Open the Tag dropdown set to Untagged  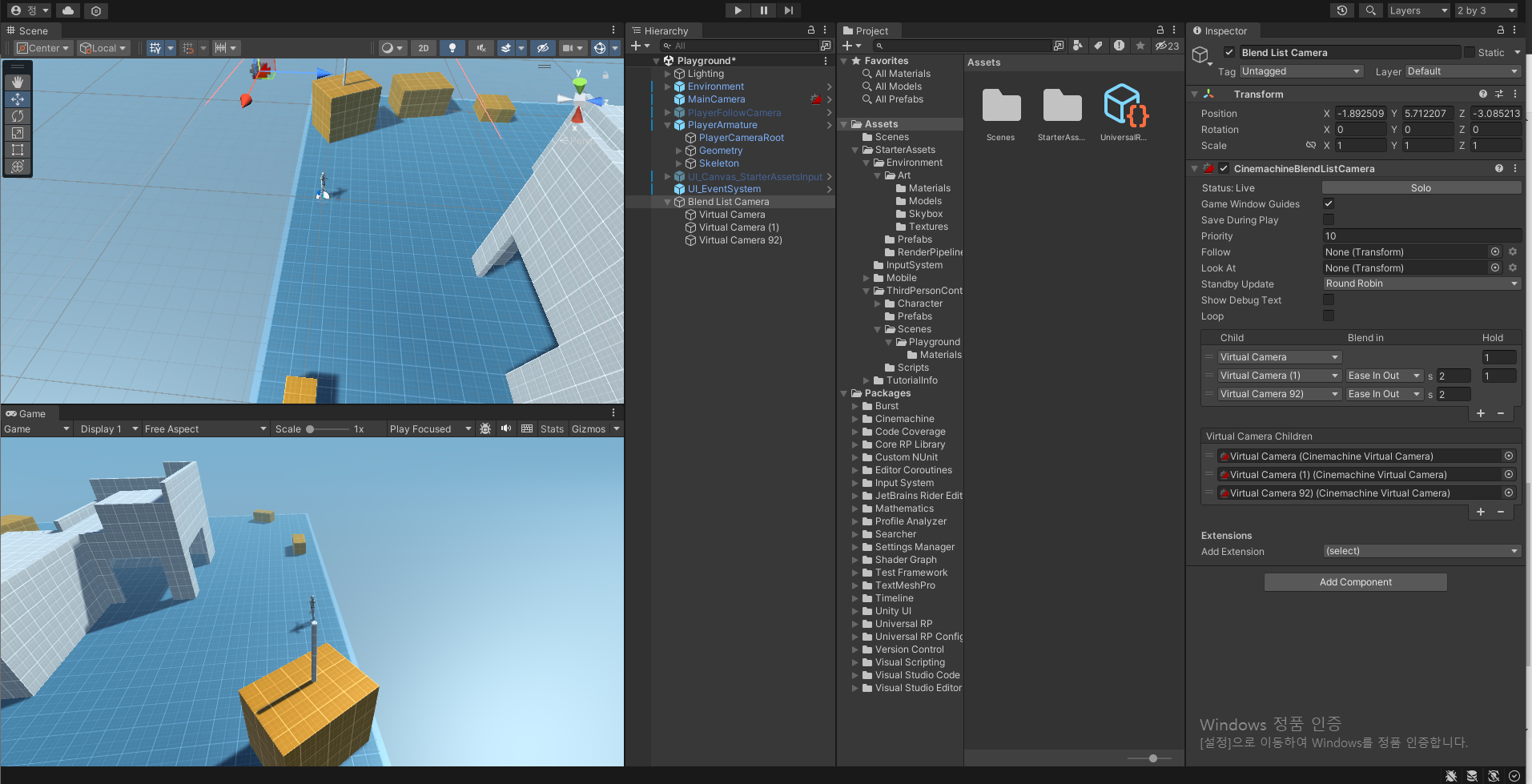[x=1301, y=71]
